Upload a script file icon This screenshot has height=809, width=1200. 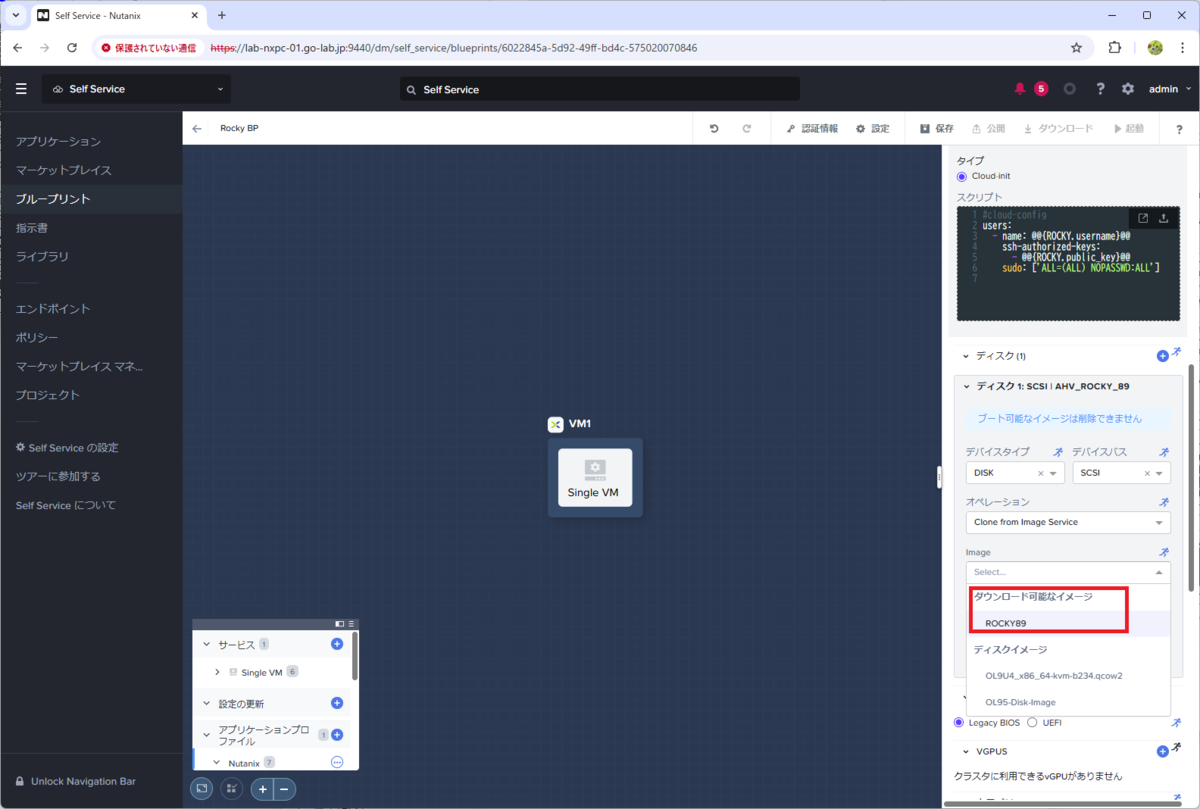[1164, 218]
